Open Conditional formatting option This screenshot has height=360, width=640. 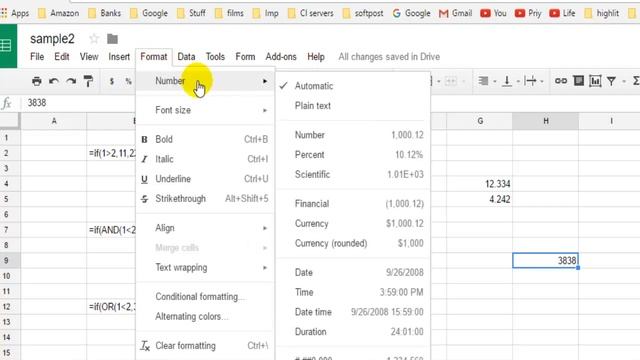coord(205,297)
